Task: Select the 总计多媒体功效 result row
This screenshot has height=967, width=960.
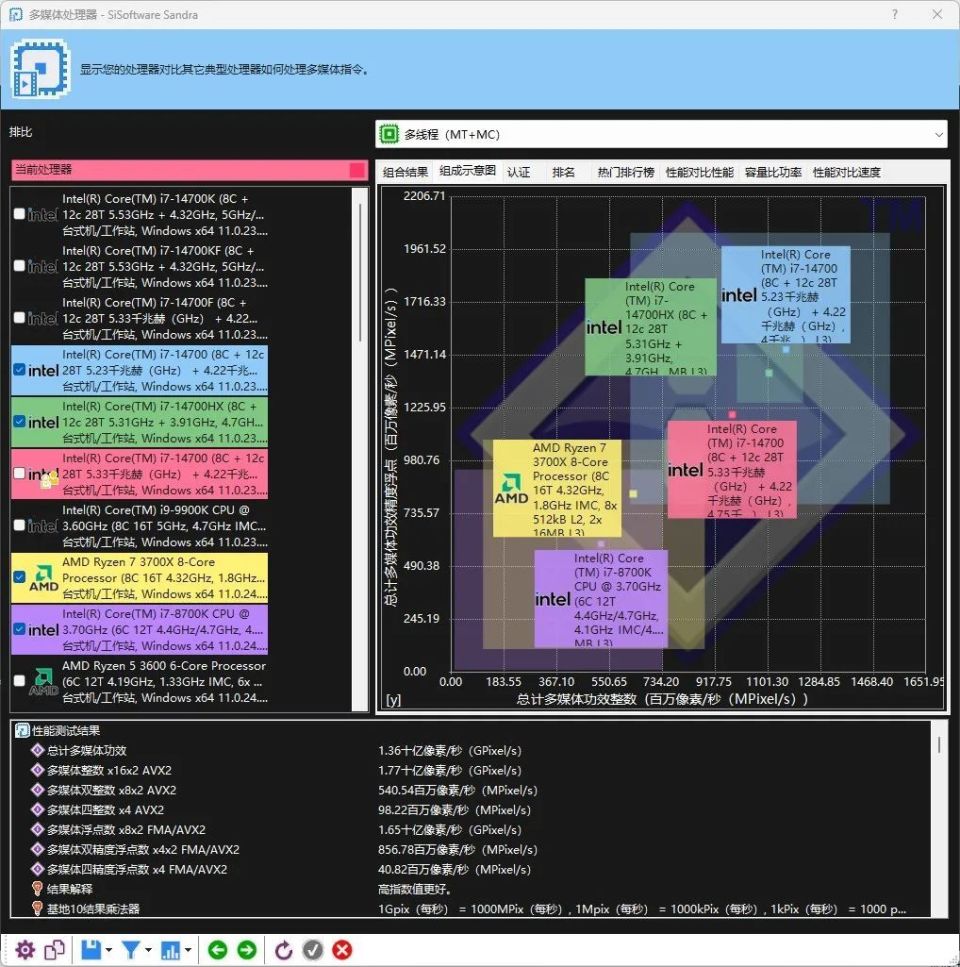Action: [x=87, y=750]
